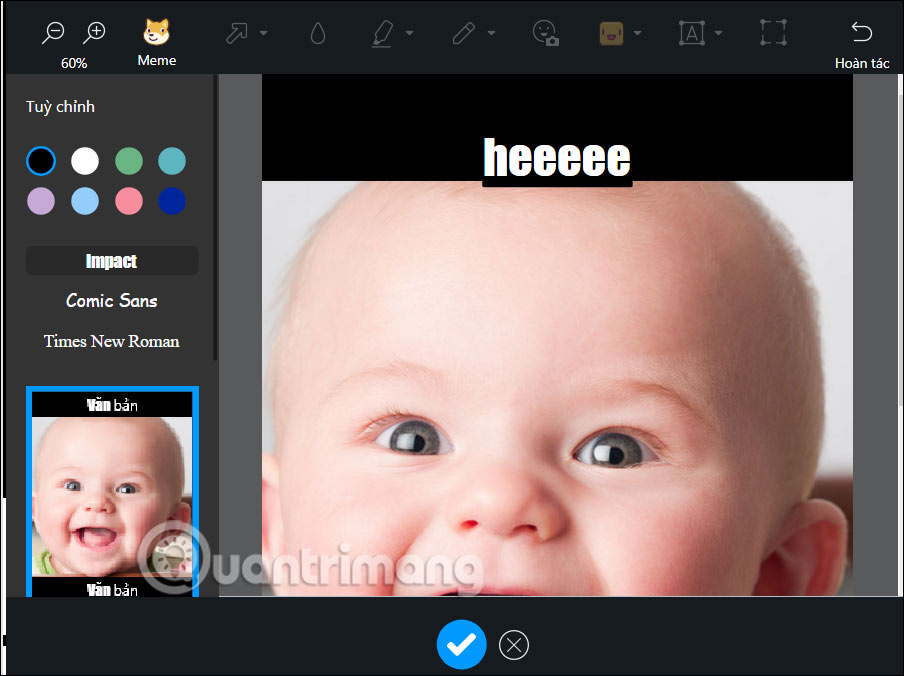Open the emoji sticker with camera tool
904x676 pixels.
pyautogui.click(x=545, y=33)
